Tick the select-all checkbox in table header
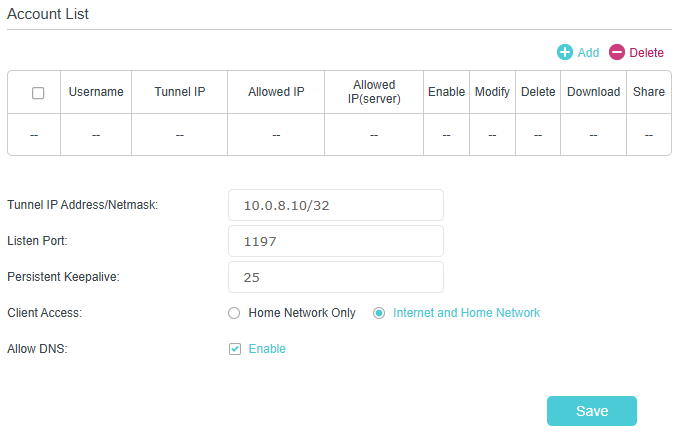The image size is (683, 435). pyautogui.click(x=38, y=93)
